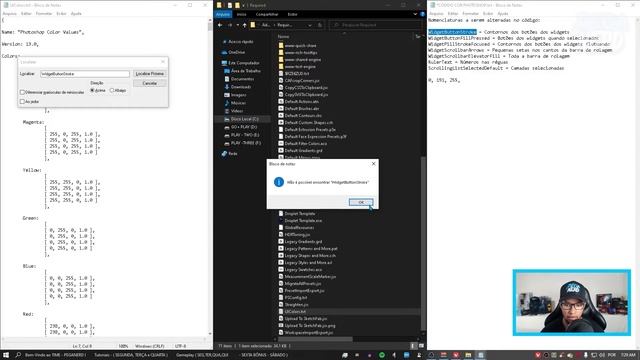The image size is (640, 360).
Task: Select OneDrive in the navigation pane
Action: pos(236,52)
